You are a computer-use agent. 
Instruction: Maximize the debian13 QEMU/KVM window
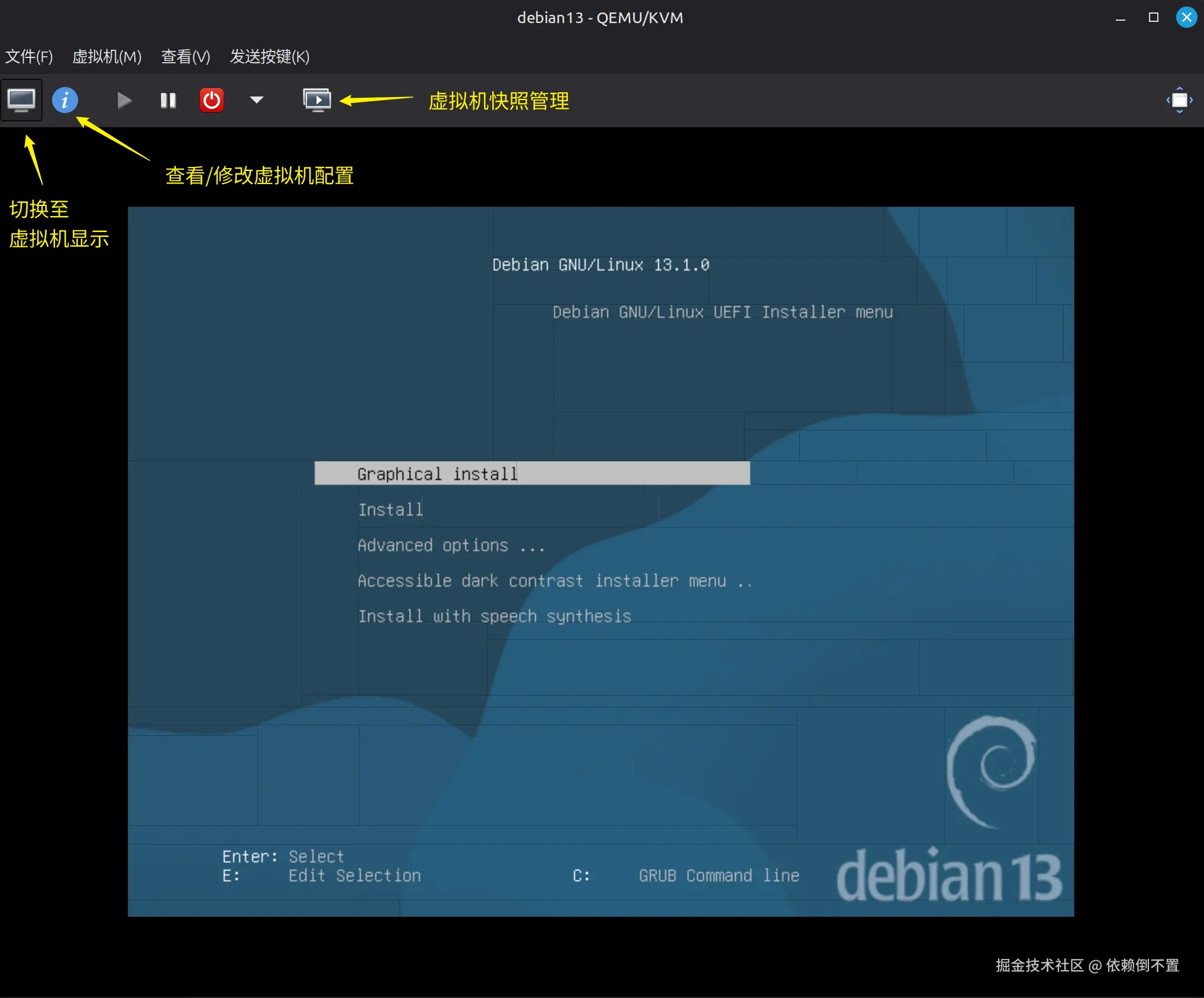[1153, 17]
